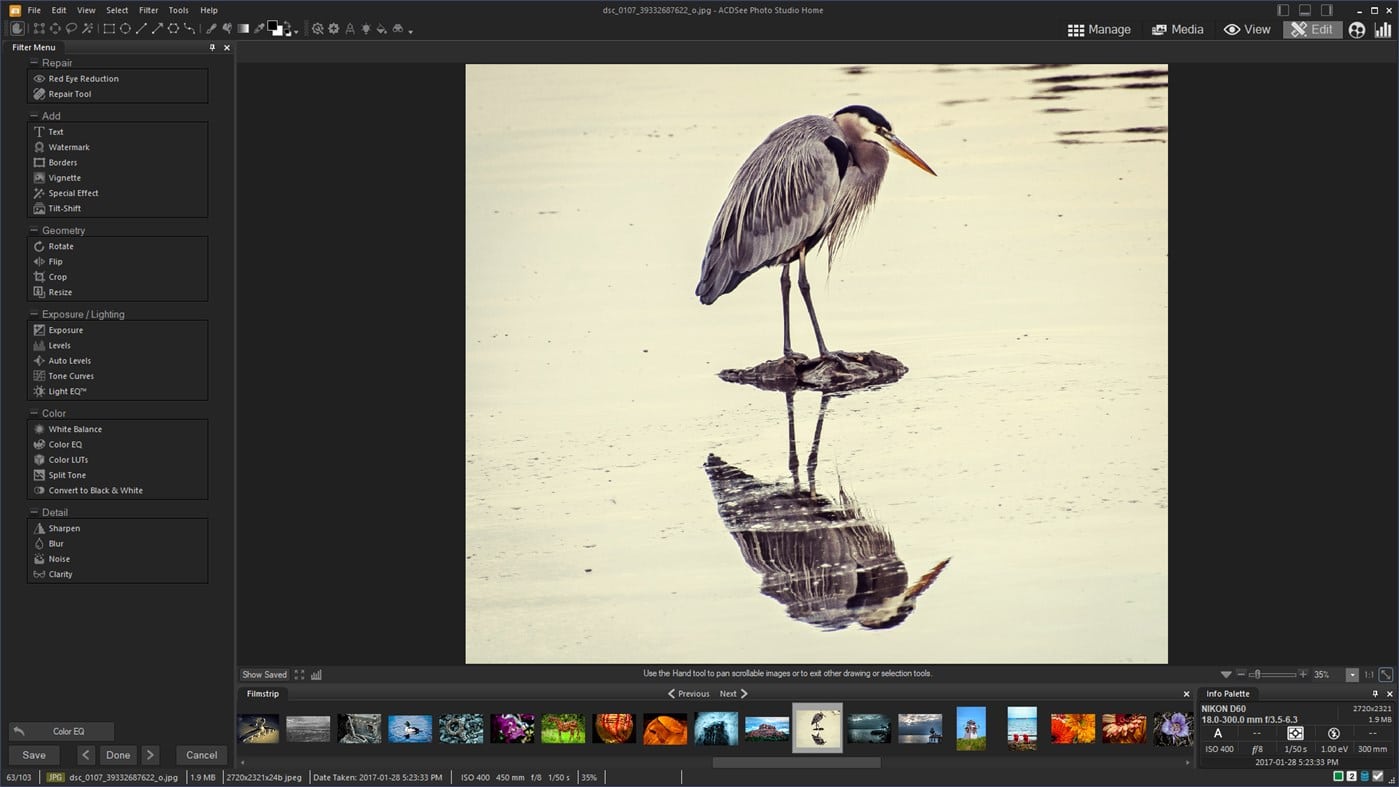The height and width of the screenshot is (787, 1399).
Task: Switch to View mode
Action: [x=1247, y=30]
